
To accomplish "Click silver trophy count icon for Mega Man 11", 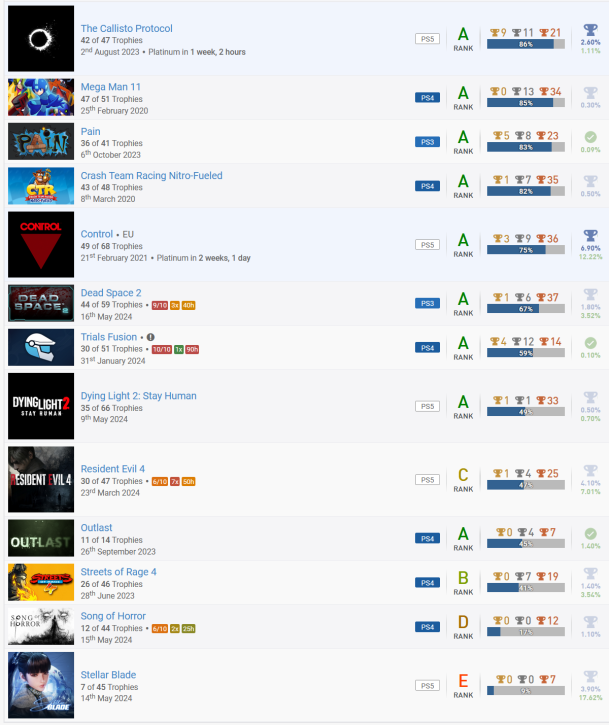I will [517, 92].
